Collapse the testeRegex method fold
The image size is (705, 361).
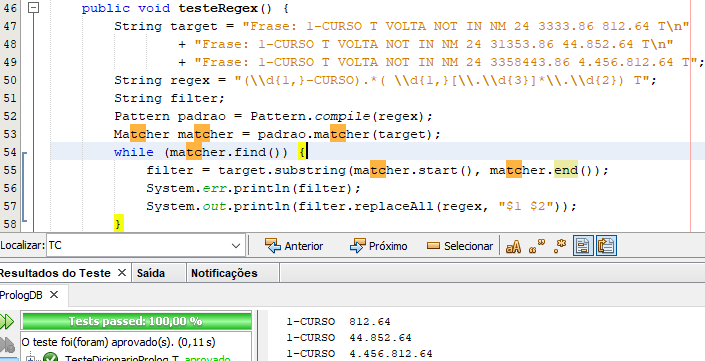point(33,8)
